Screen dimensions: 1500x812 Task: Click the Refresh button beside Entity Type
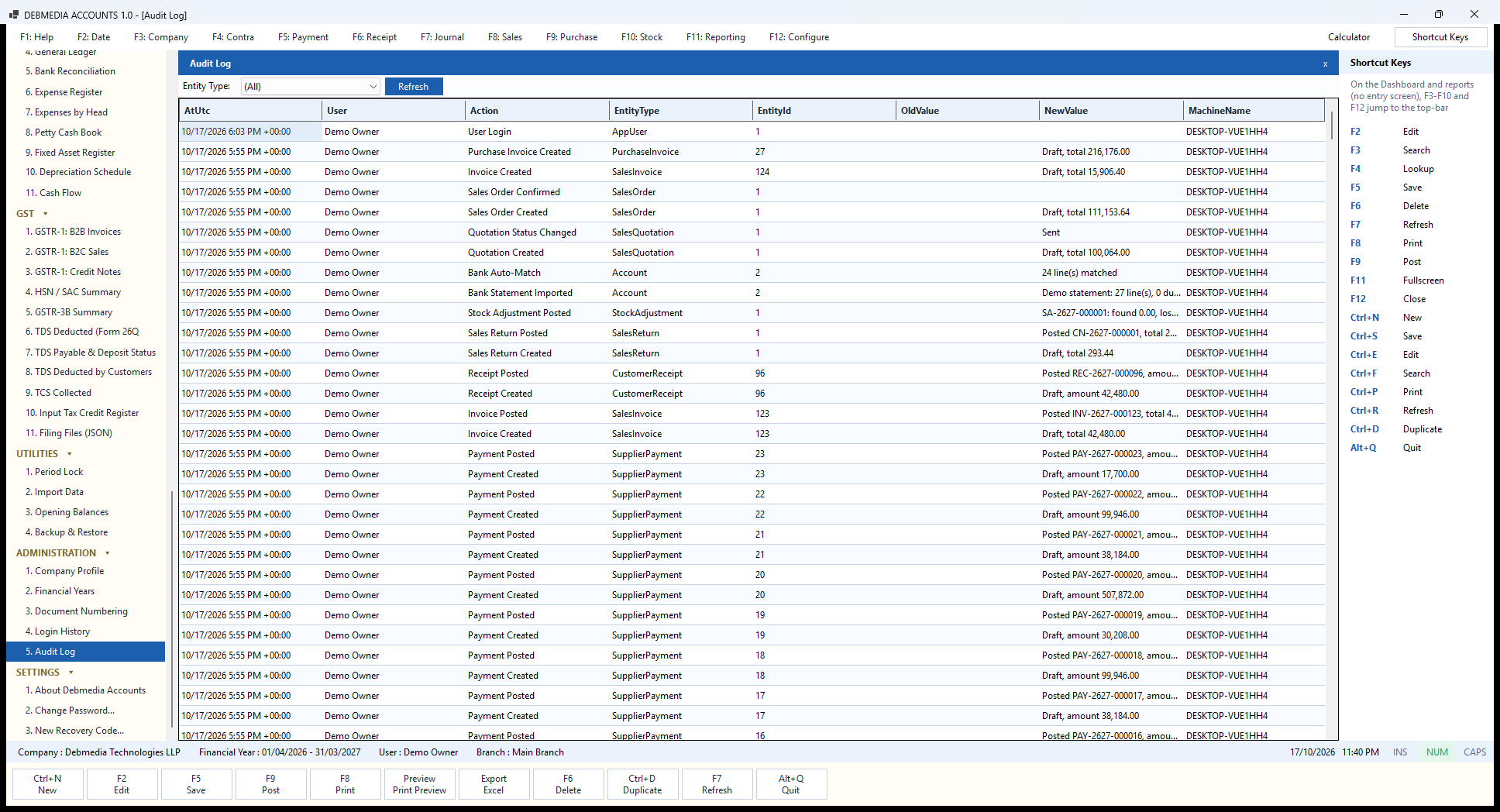[x=413, y=86]
